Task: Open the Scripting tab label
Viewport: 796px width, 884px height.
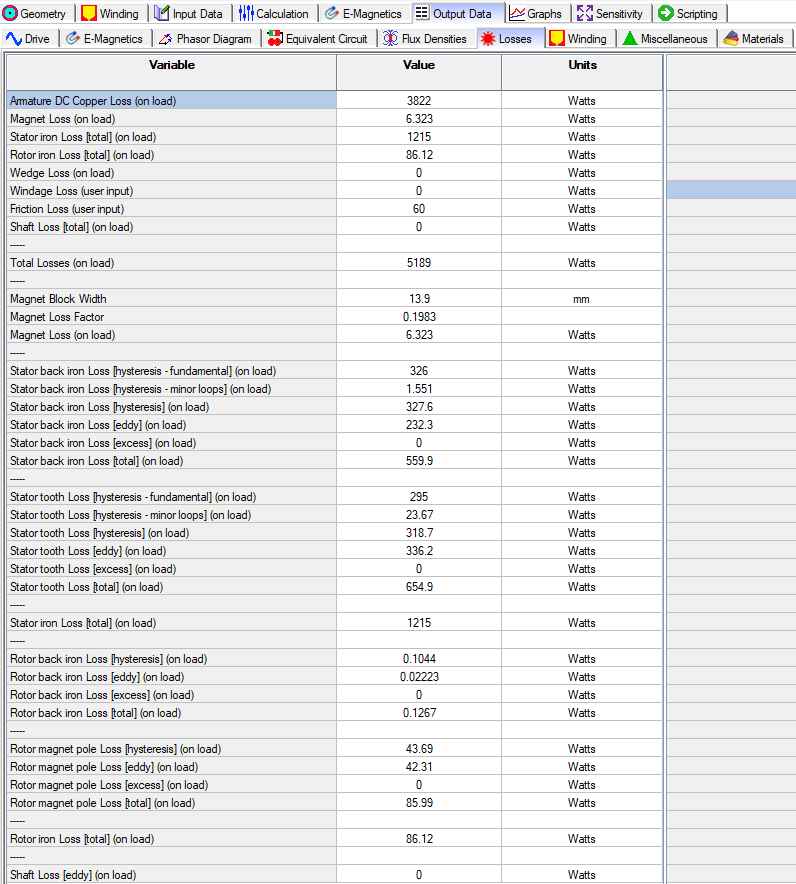Action: point(697,14)
